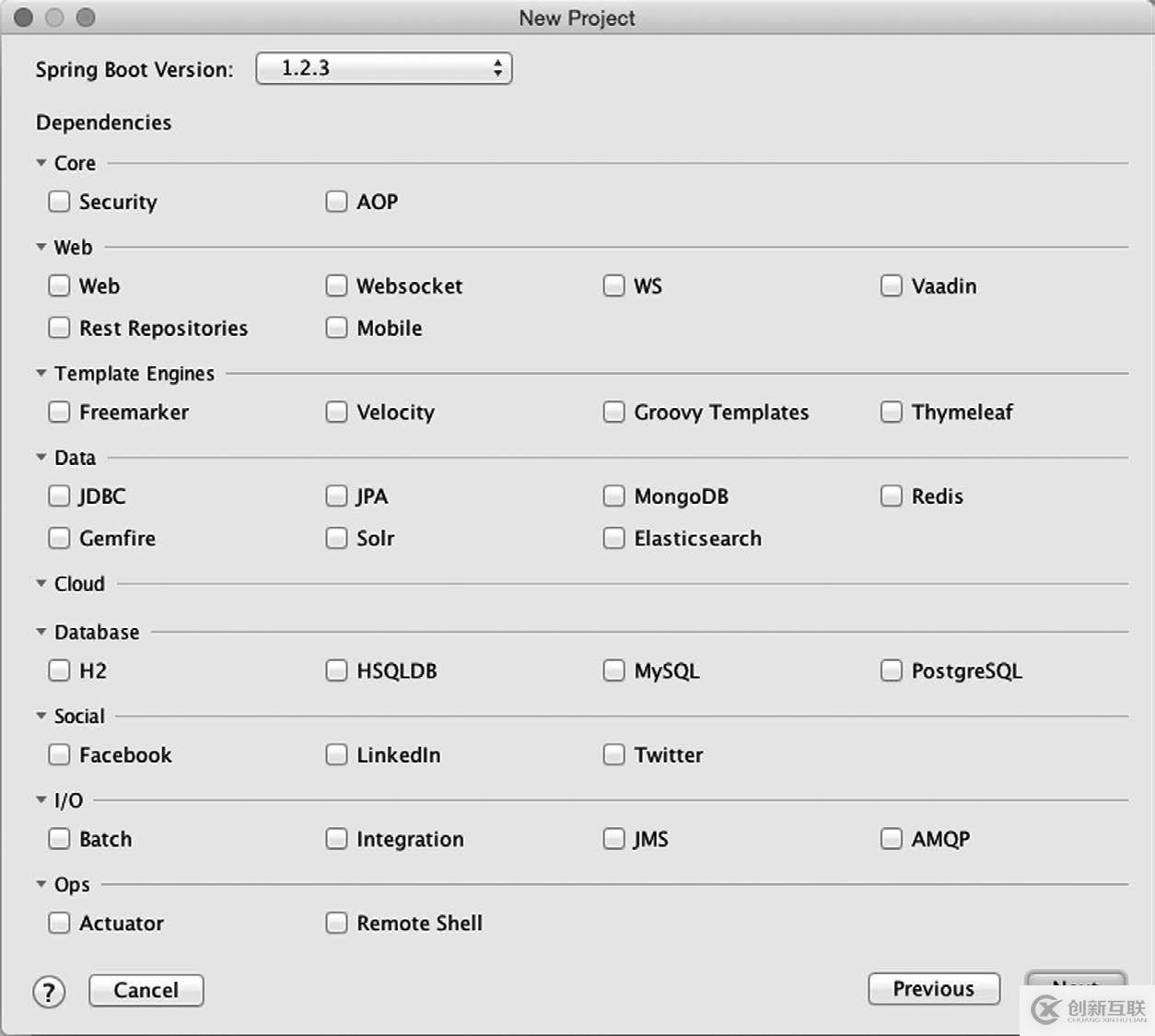Select the WS checkbox
This screenshot has width=1155, height=1036.
tap(613, 286)
